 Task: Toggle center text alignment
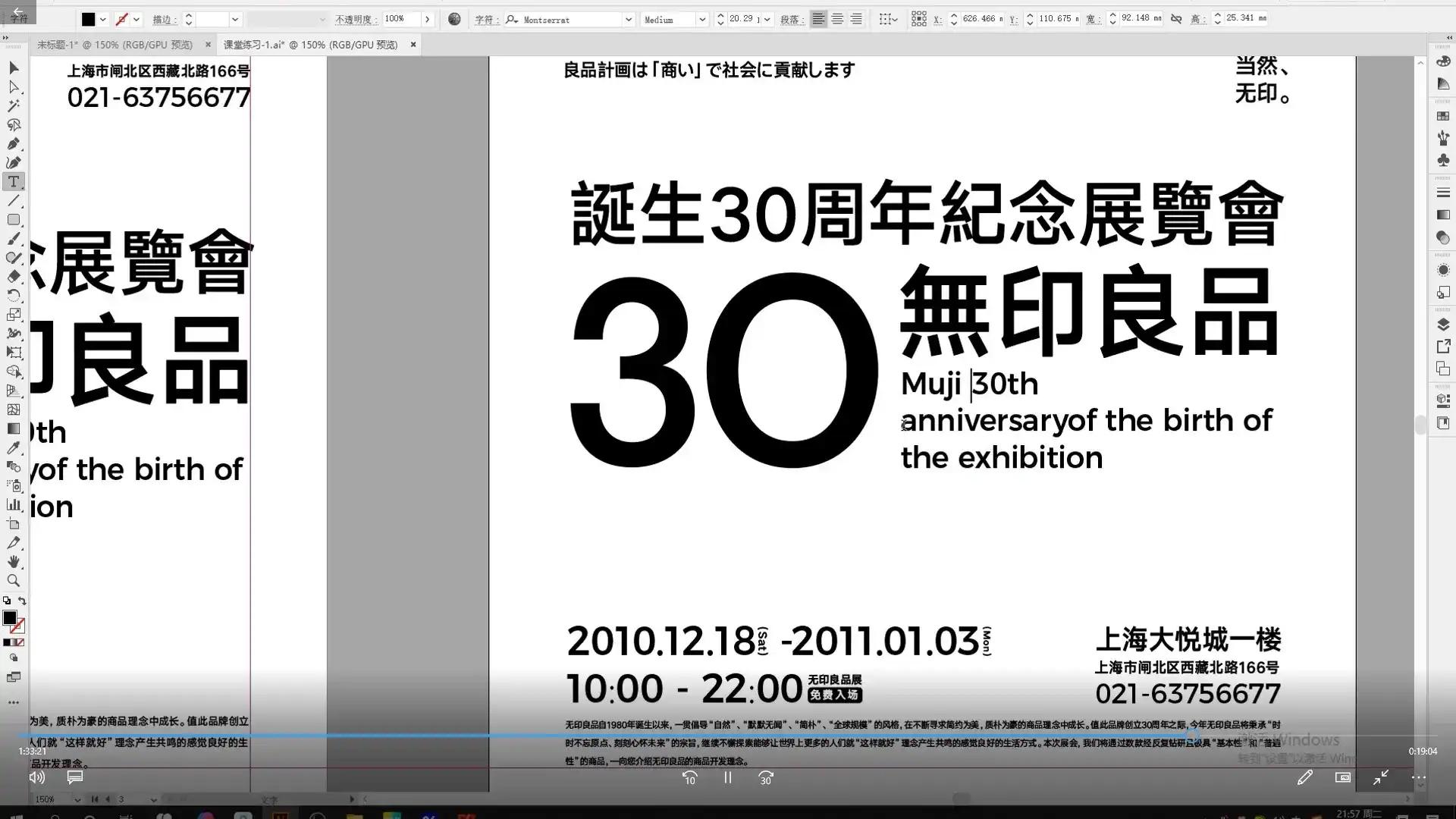click(837, 19)
